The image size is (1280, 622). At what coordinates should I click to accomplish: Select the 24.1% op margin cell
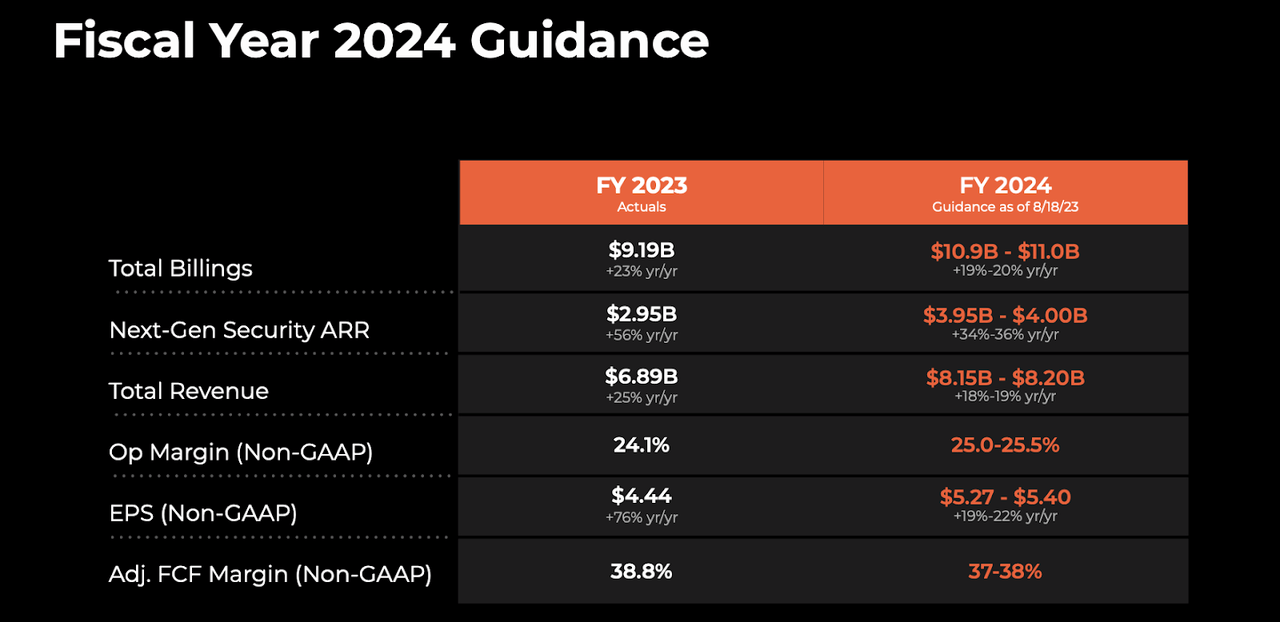click(641, 445)
